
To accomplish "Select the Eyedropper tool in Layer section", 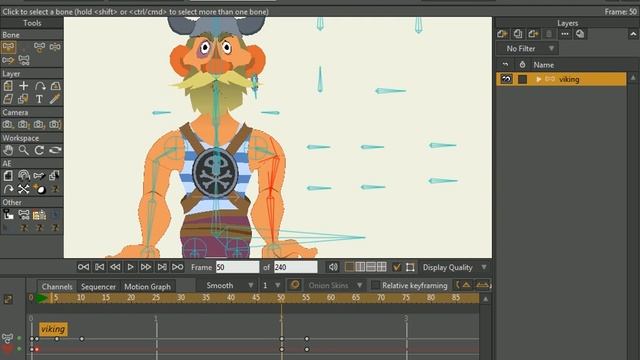I will coord(55,99).
